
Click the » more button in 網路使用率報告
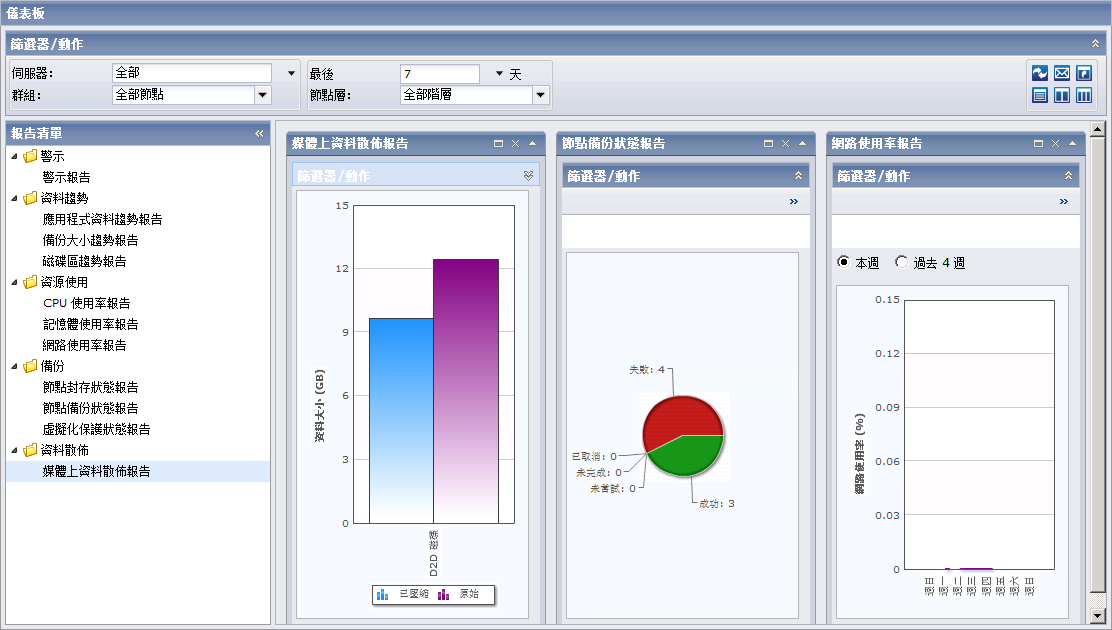pyautogui.click(x=1064, y=201)
